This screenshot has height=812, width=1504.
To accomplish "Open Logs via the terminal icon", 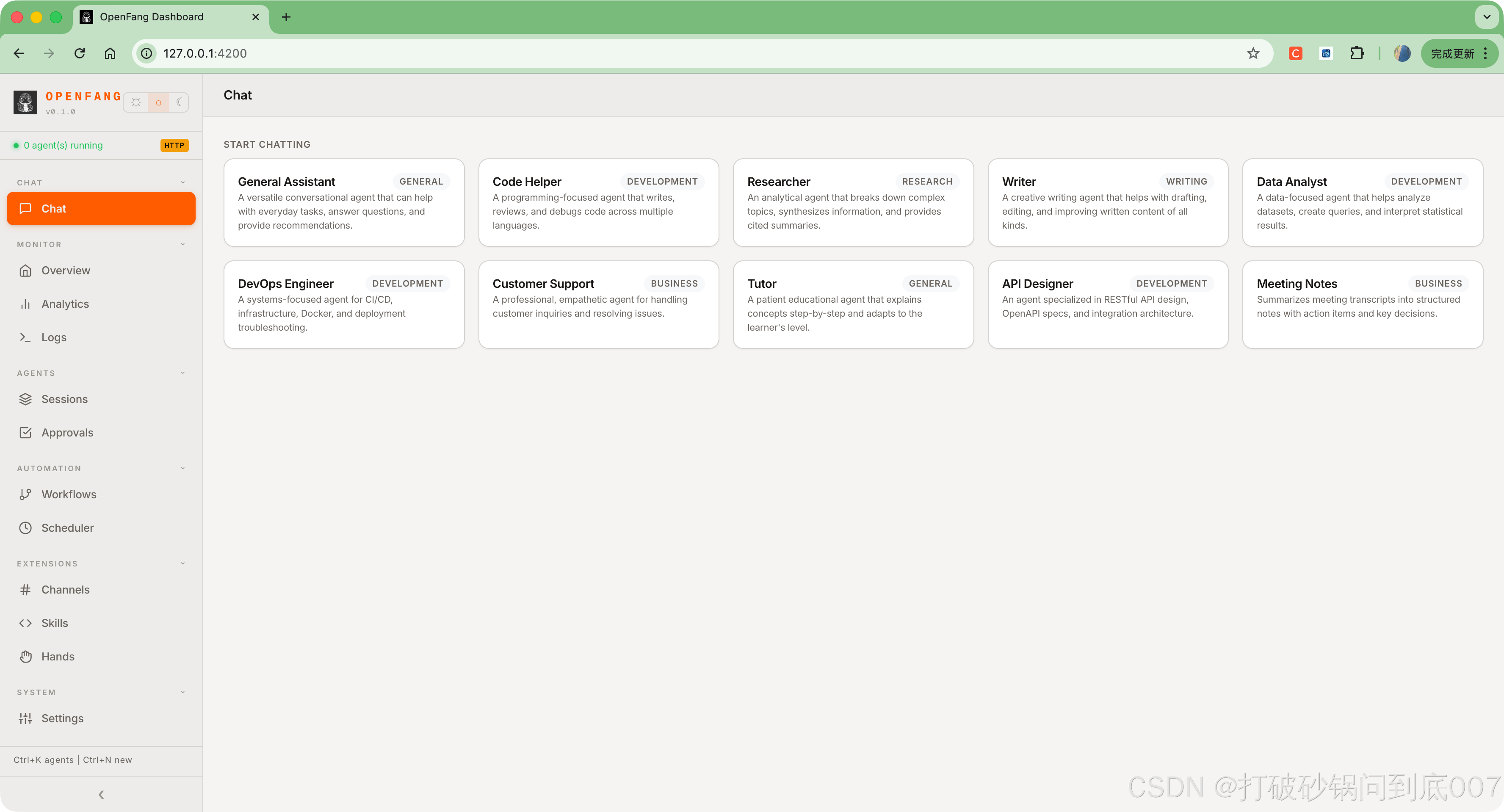I will [x=25, y=337].
